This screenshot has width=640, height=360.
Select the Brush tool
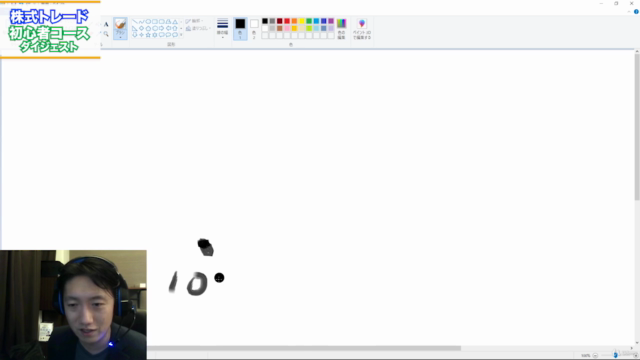click(120, 25)
